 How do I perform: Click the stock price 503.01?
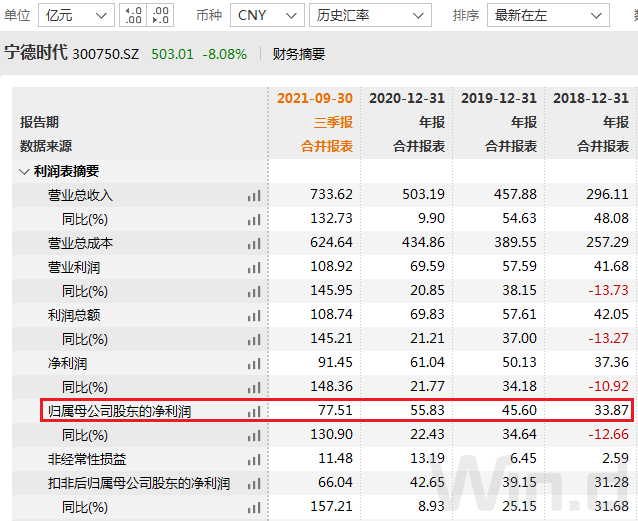click(173, 54)
